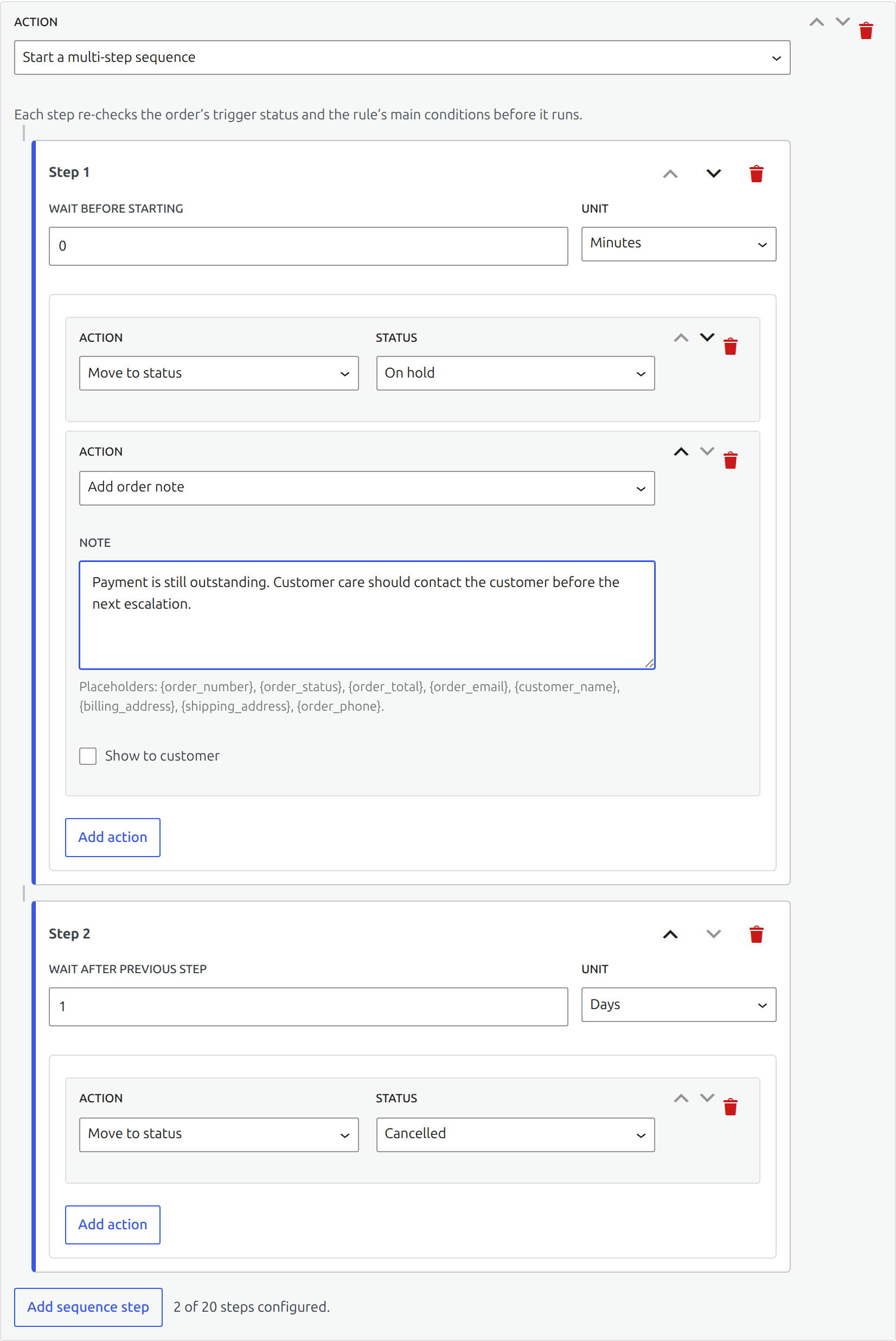
Task: Delete the On hold status action
Action: tap(730, 346)
